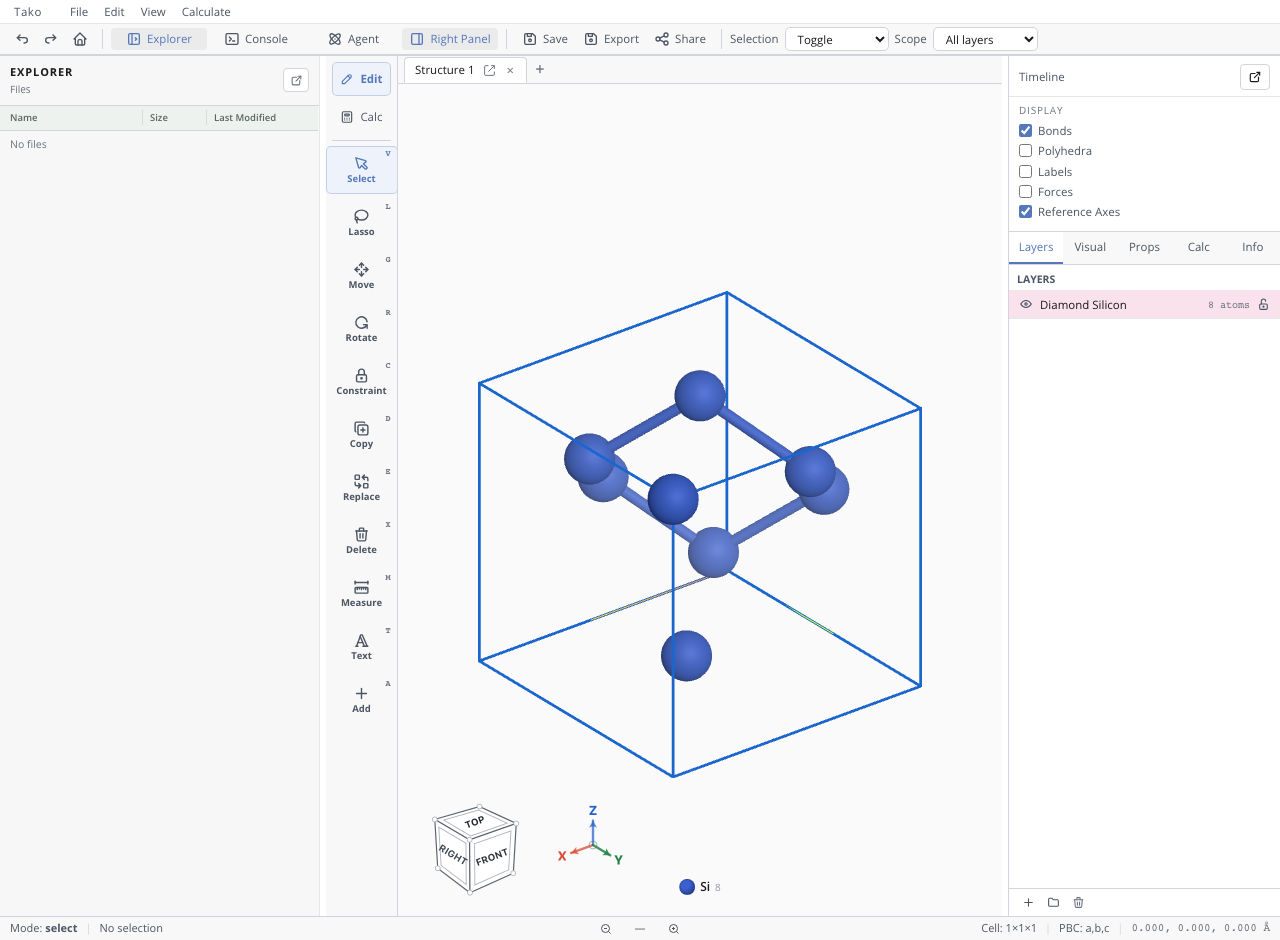The width and height of the screenshot is (1280, 940).
Task: Enable the Labels checkbox
Action: pyautogui.click(x=1025, y=172)
